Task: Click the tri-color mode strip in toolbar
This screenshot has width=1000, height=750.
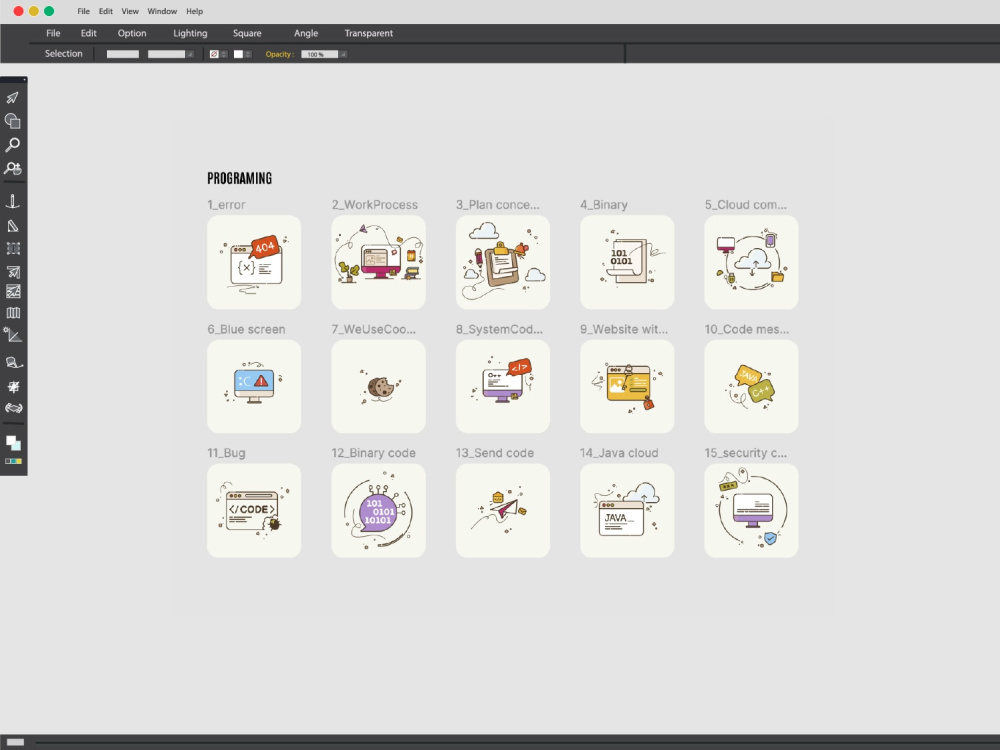Action: pos(13,461)
